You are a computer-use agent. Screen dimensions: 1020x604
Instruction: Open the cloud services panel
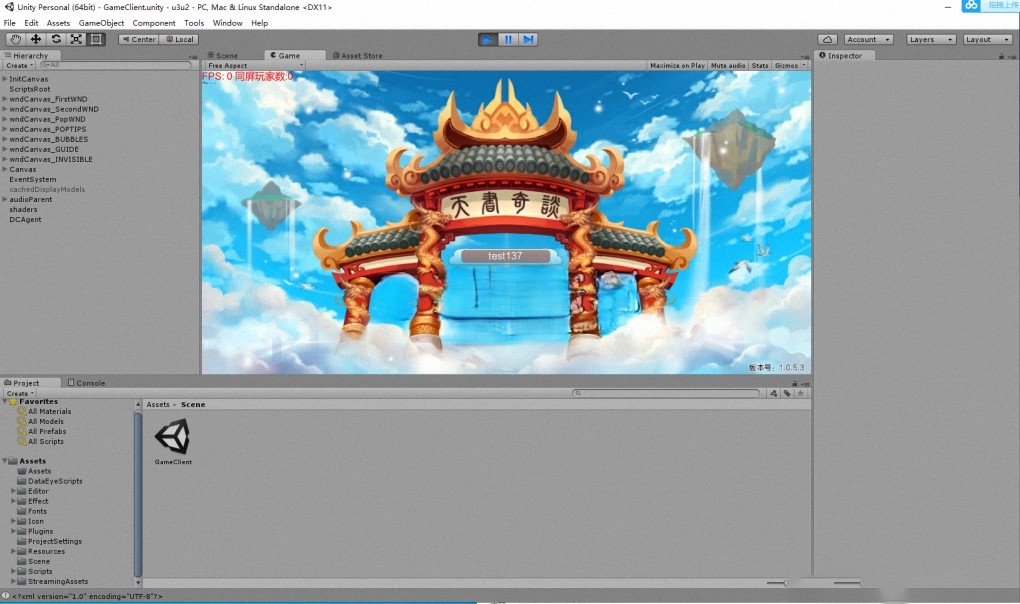coord(827,39)
